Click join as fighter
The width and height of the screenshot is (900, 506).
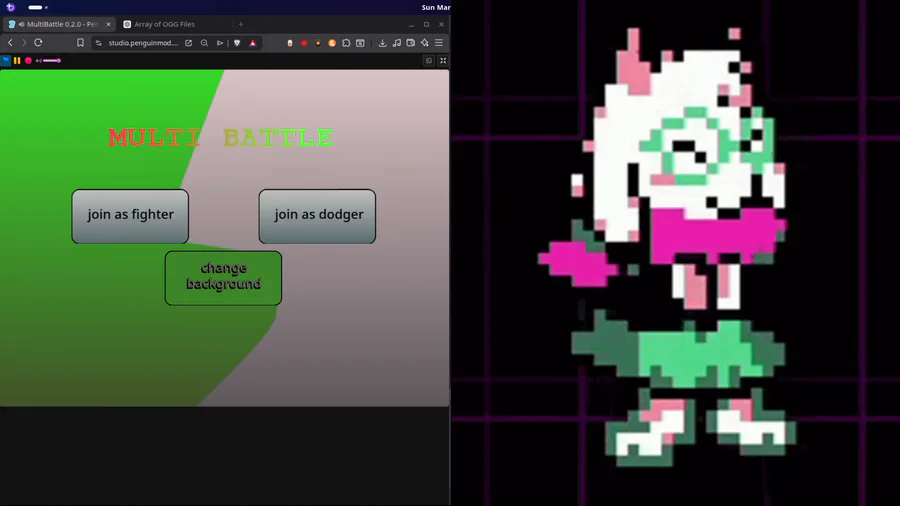(130, 216)
